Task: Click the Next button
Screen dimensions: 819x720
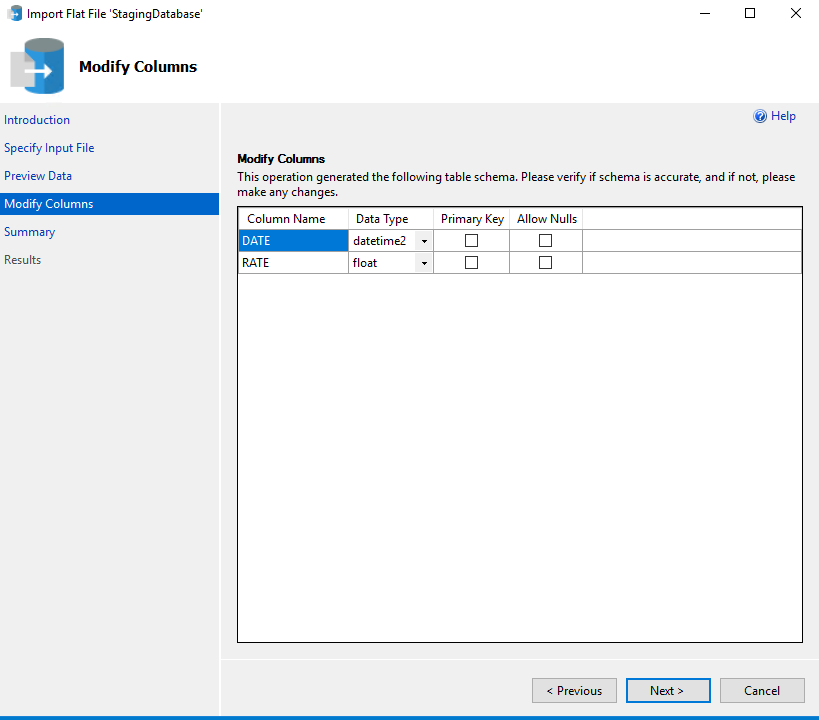Action: (x=668, y=691)
